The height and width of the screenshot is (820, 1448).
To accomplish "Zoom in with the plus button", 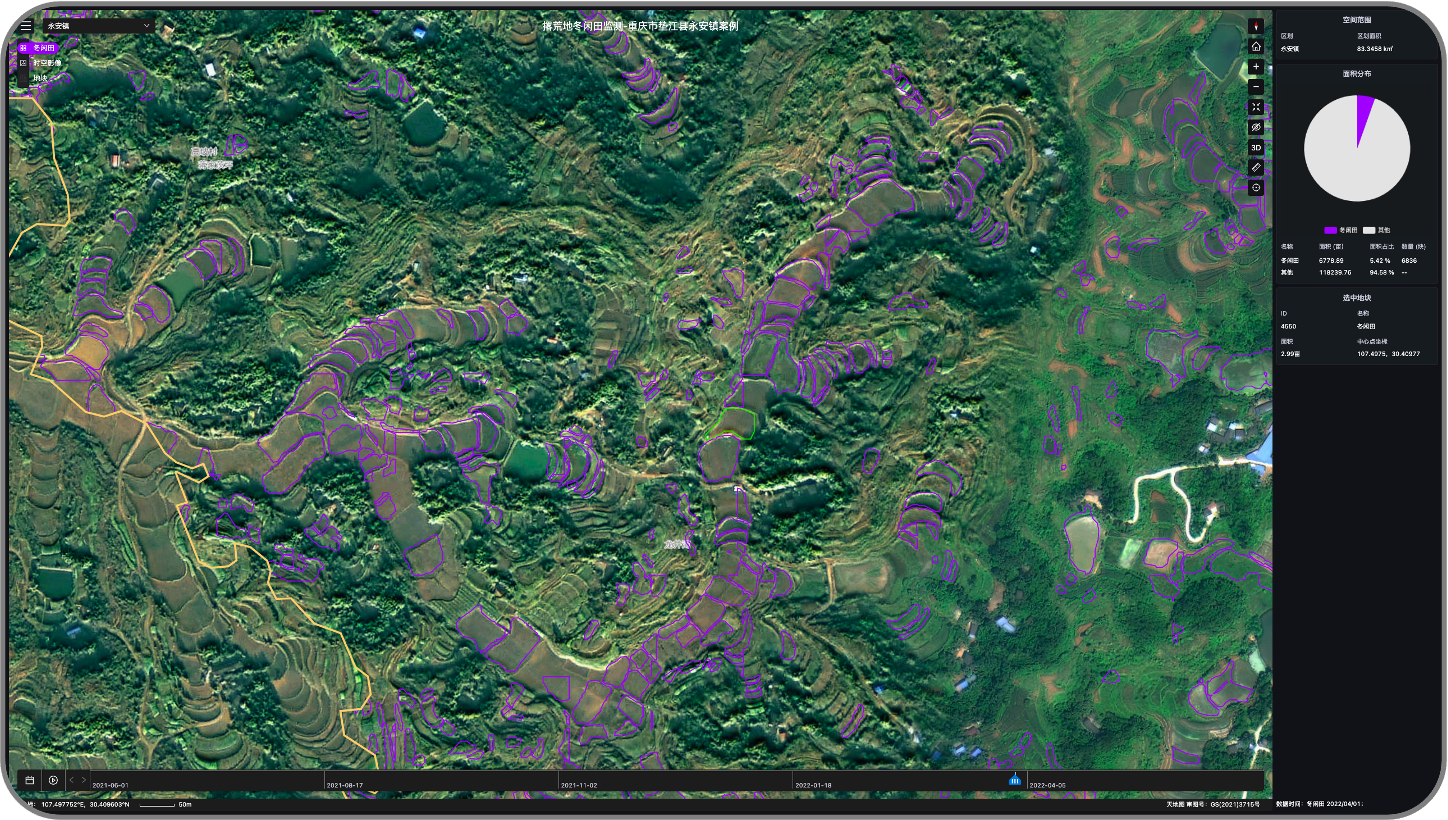I will click(x=1256, y=66).
